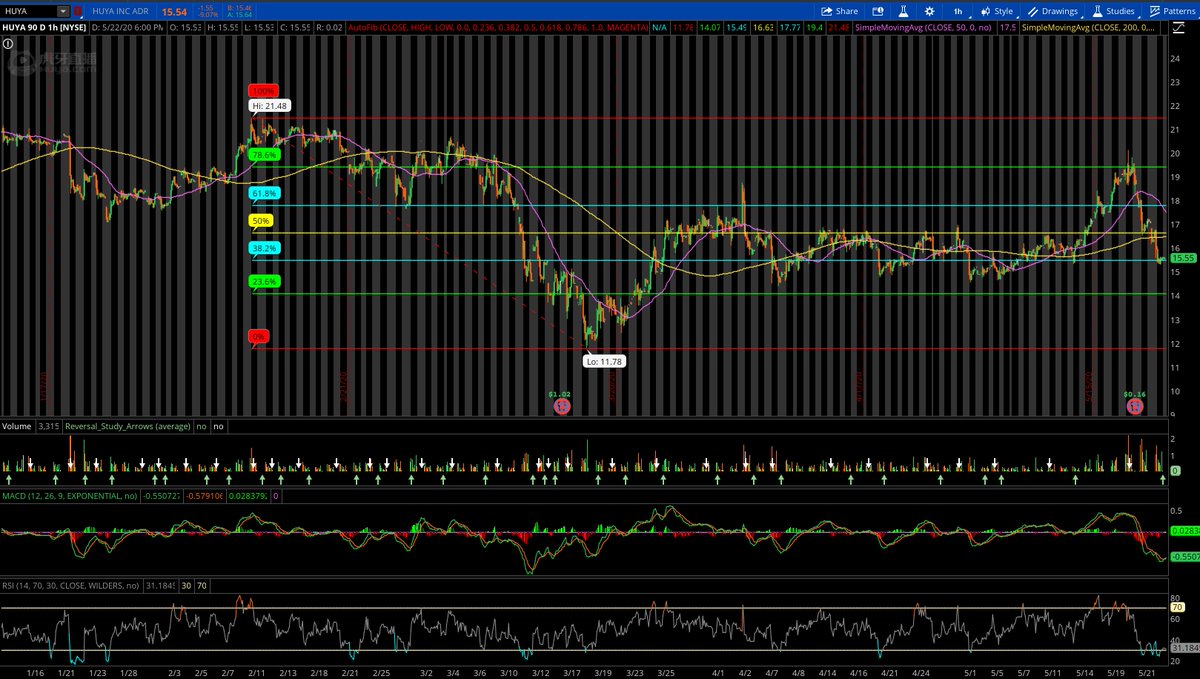Open the flask study tools icon

(x=905, y=11)
